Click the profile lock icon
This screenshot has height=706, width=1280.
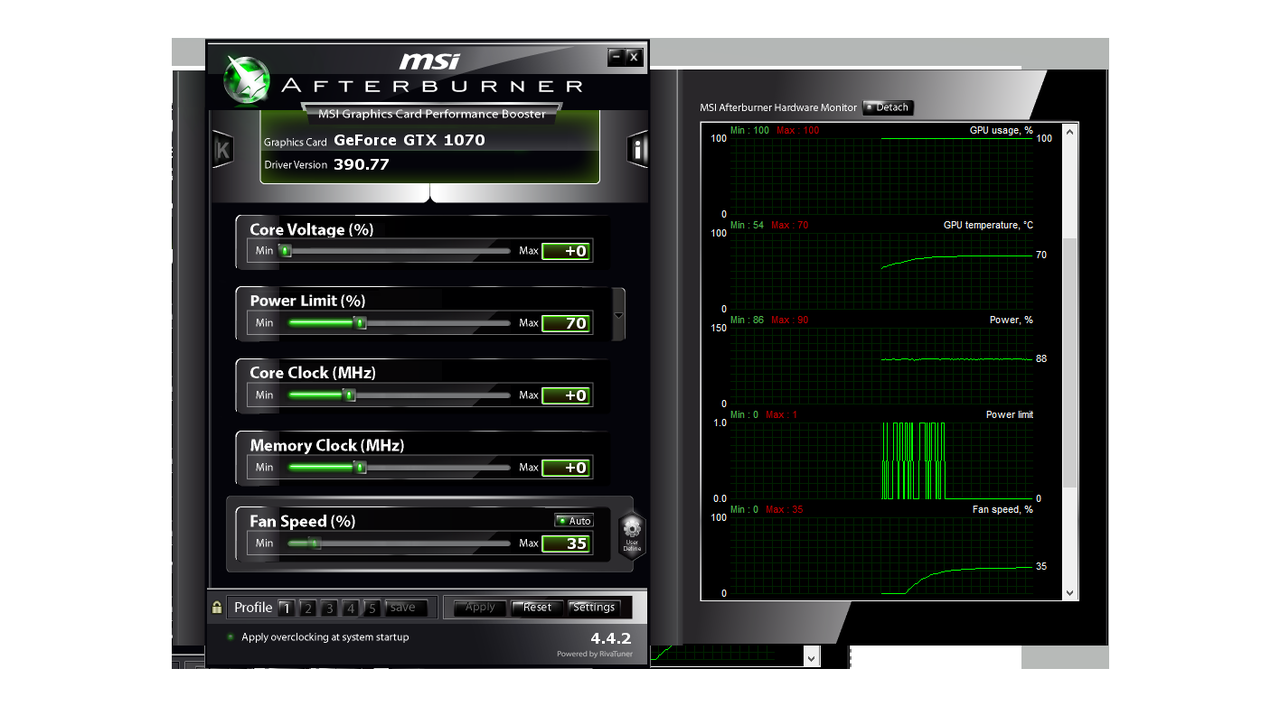[217, 607]
